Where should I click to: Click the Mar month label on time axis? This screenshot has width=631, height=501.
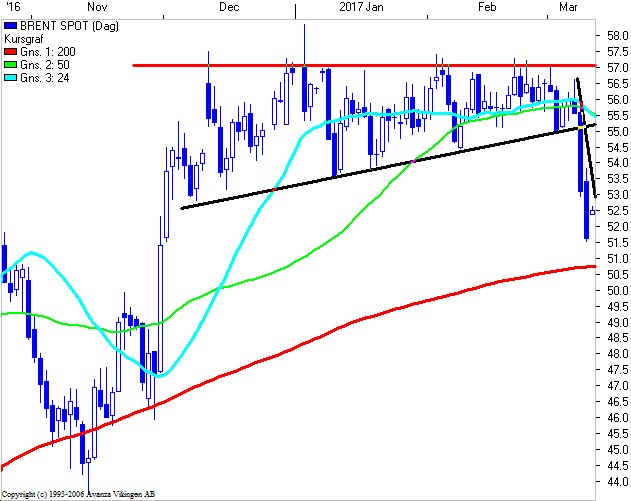pyautogui.click(x=568, y=7)
